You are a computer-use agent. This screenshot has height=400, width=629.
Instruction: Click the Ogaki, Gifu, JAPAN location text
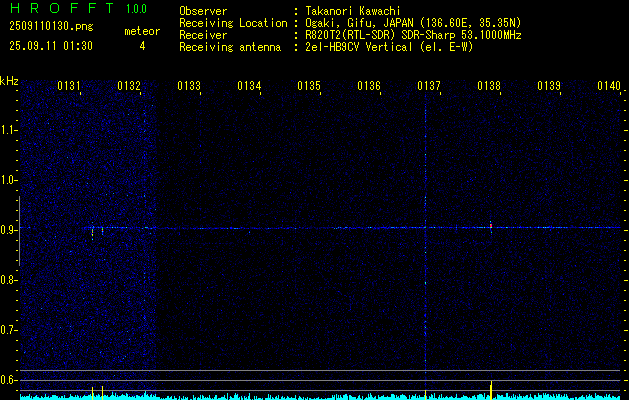(x=413, y=23)
